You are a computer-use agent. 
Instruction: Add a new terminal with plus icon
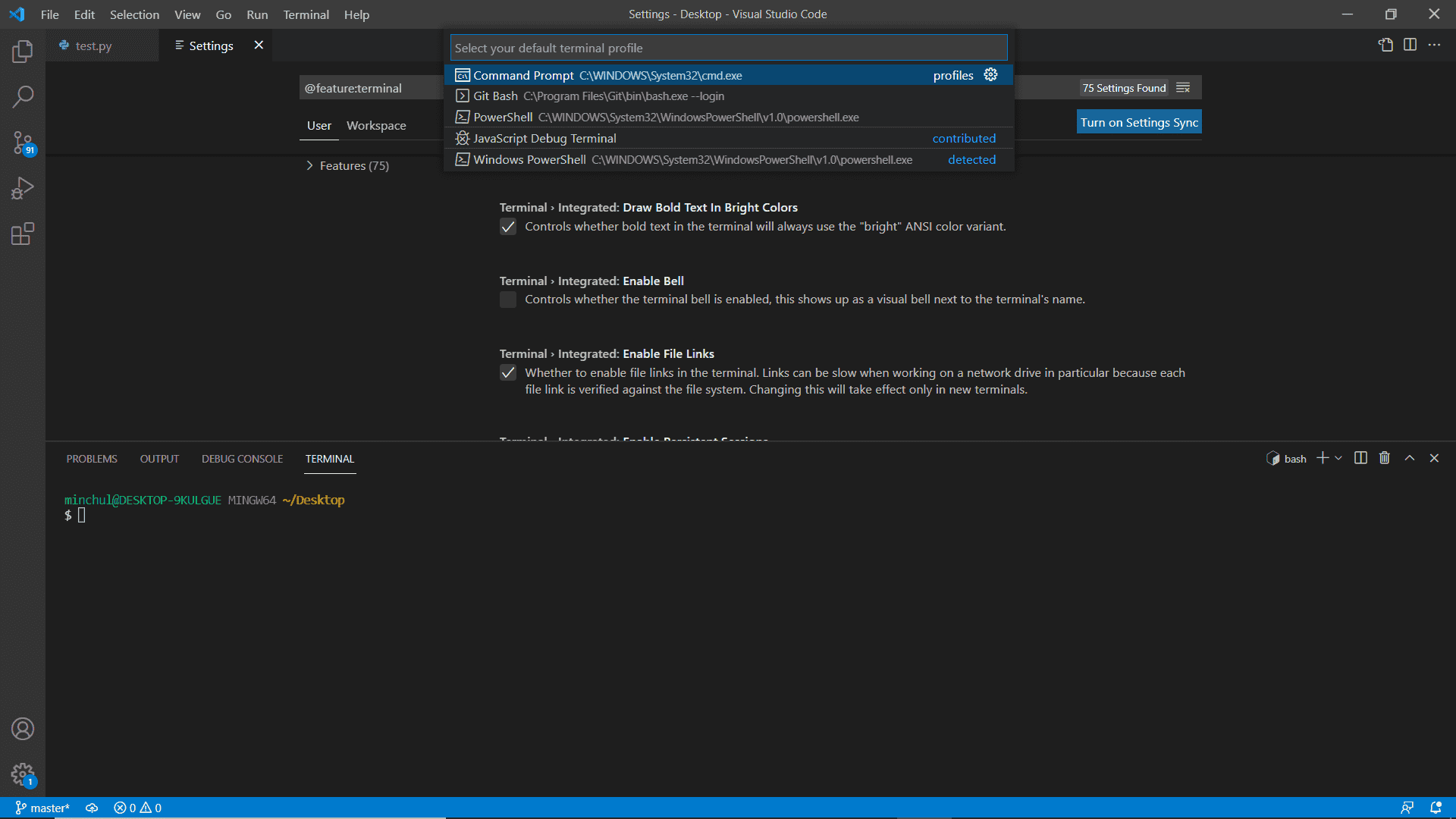point(1323,458)
